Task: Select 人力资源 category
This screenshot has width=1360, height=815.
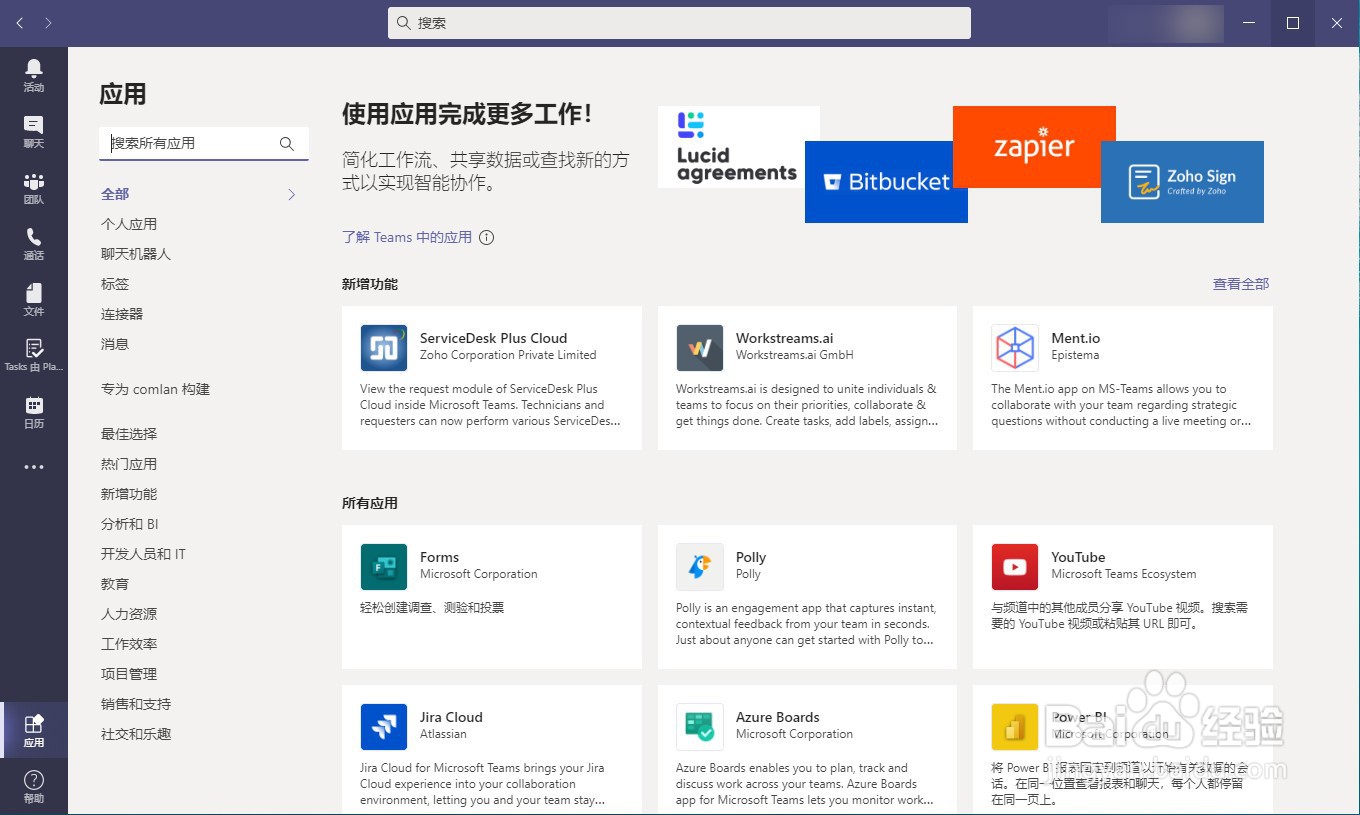Action: point(129,614)
